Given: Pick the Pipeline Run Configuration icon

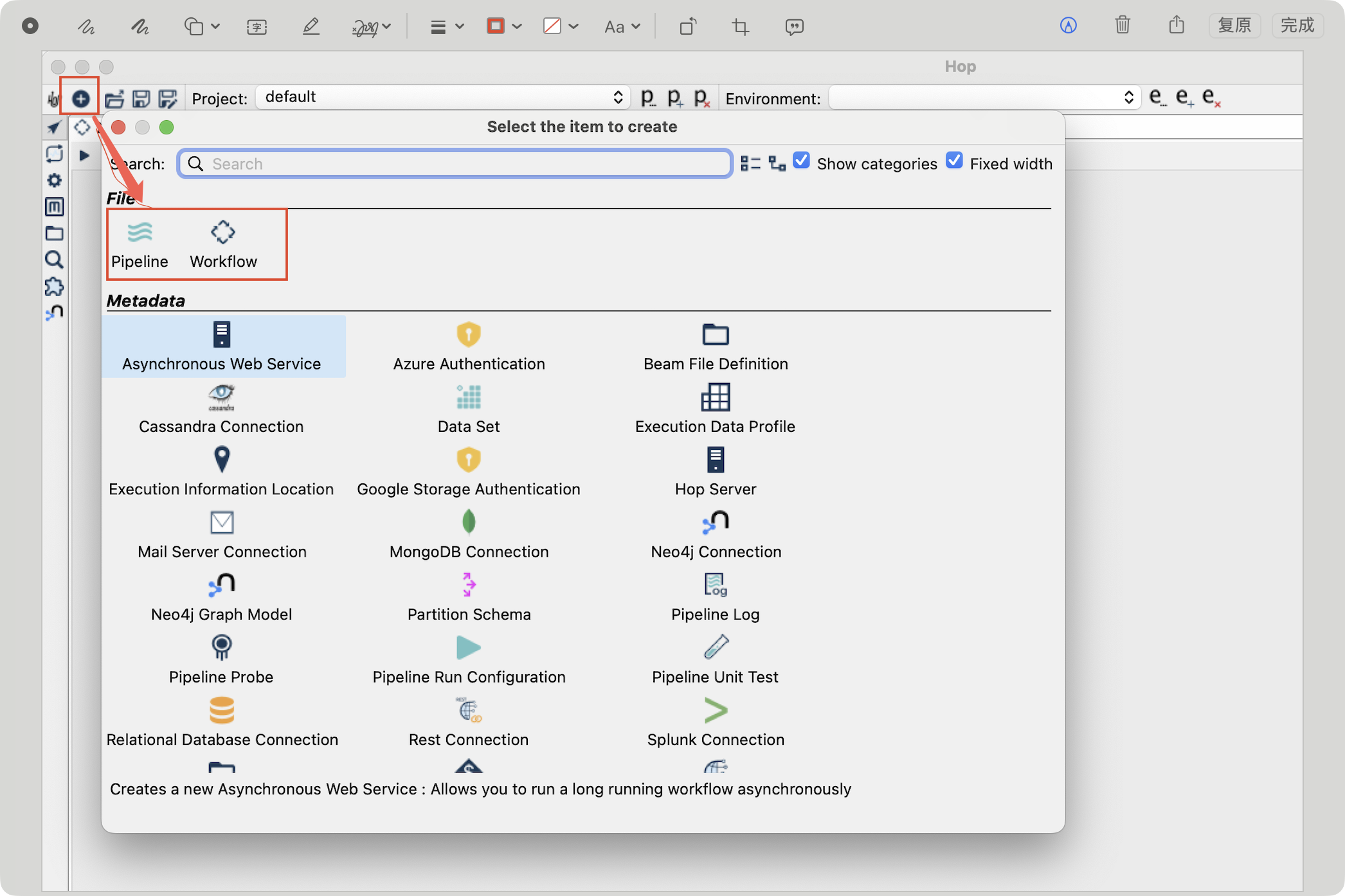Looking at the screenshot, I should point(469,647).
